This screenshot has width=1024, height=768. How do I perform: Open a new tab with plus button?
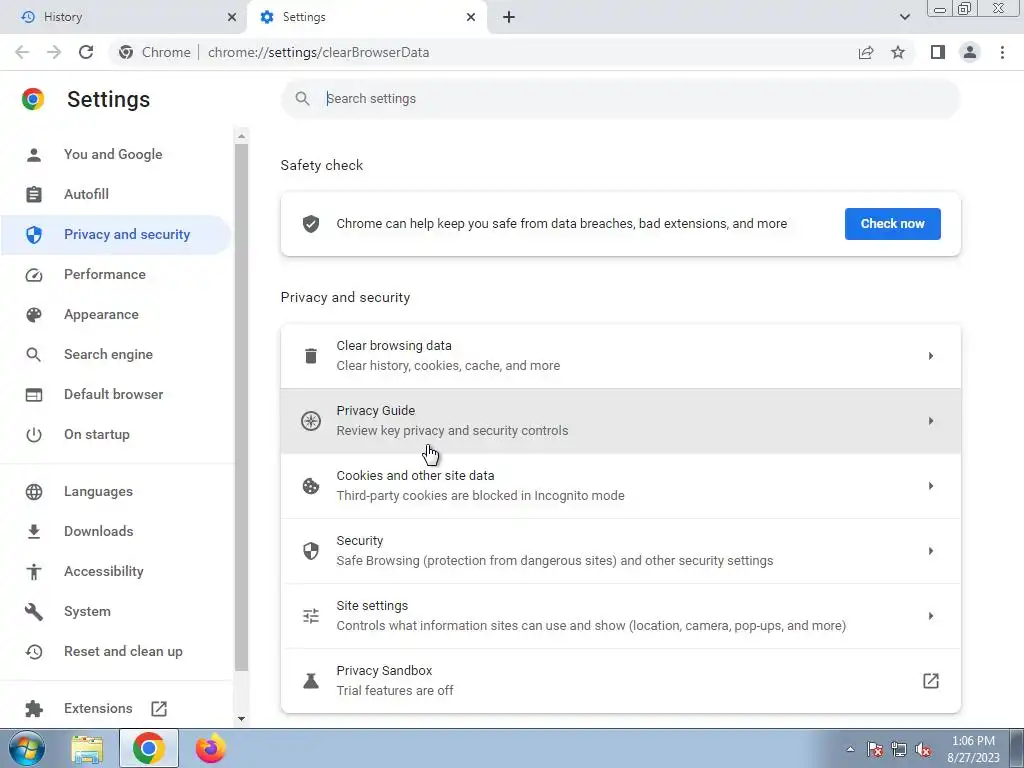509,17
